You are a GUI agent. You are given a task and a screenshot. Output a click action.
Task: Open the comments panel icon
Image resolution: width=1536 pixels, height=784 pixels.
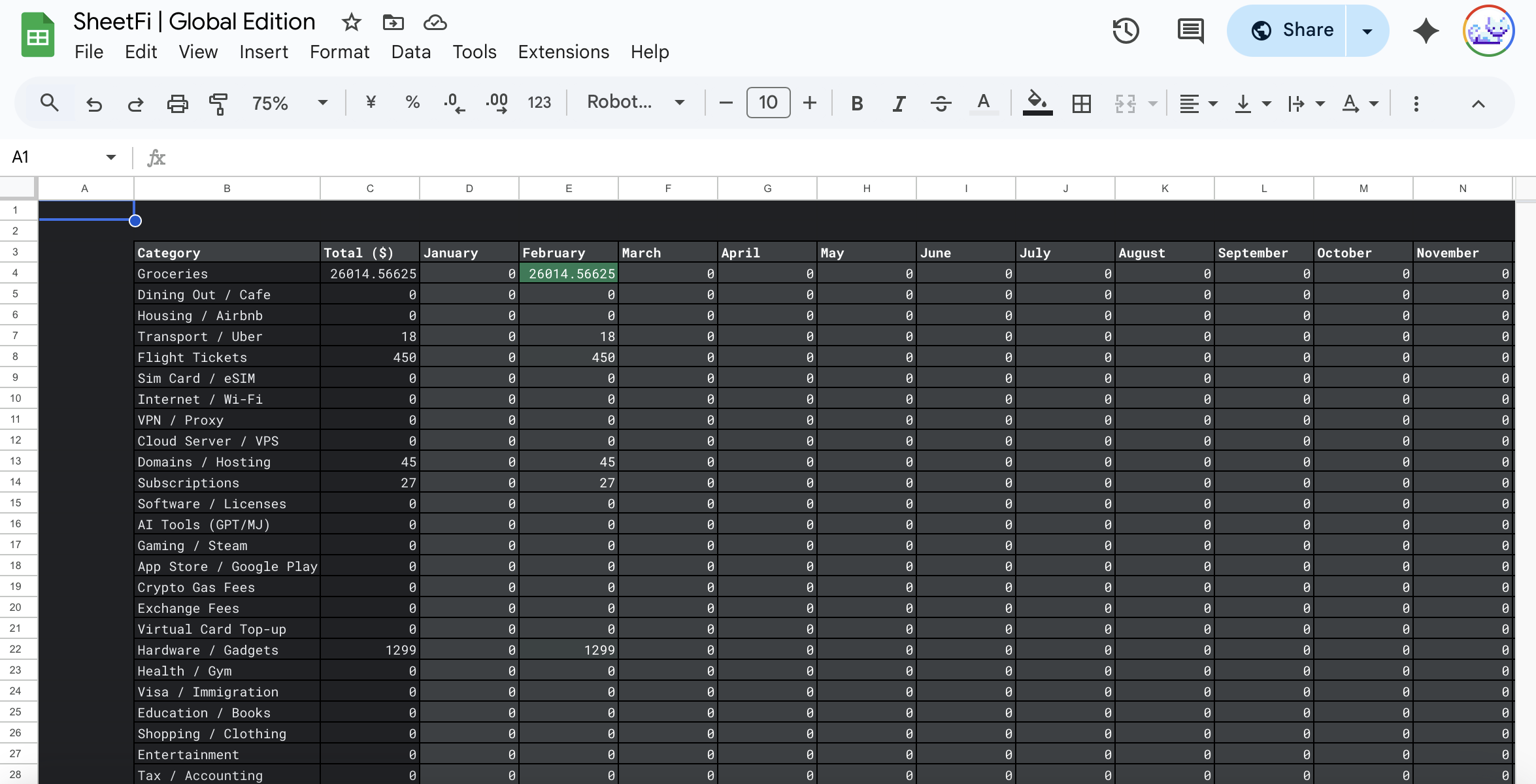pyautogui.click(x=1190, y=31)
